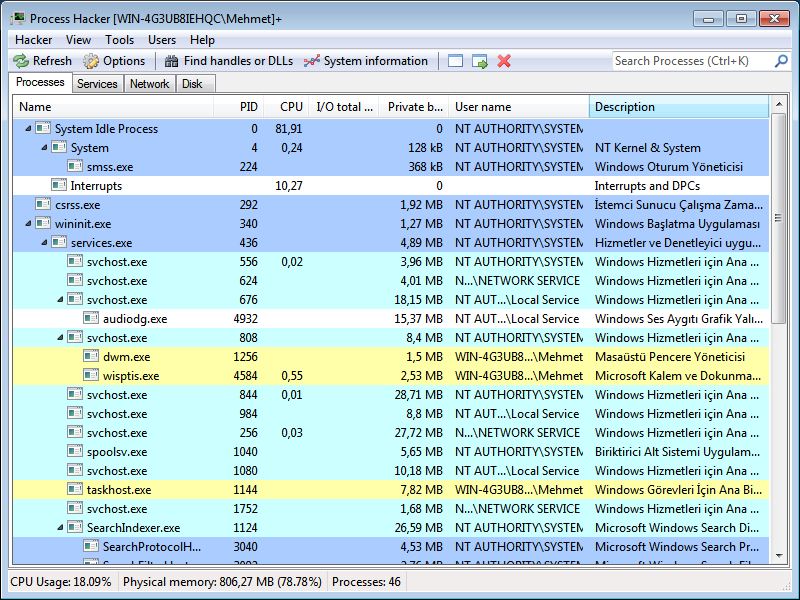Click the csrss.exe process icon
Viewport: 800px width, 600px height.
pyautogui.click(x=43, y=204)
